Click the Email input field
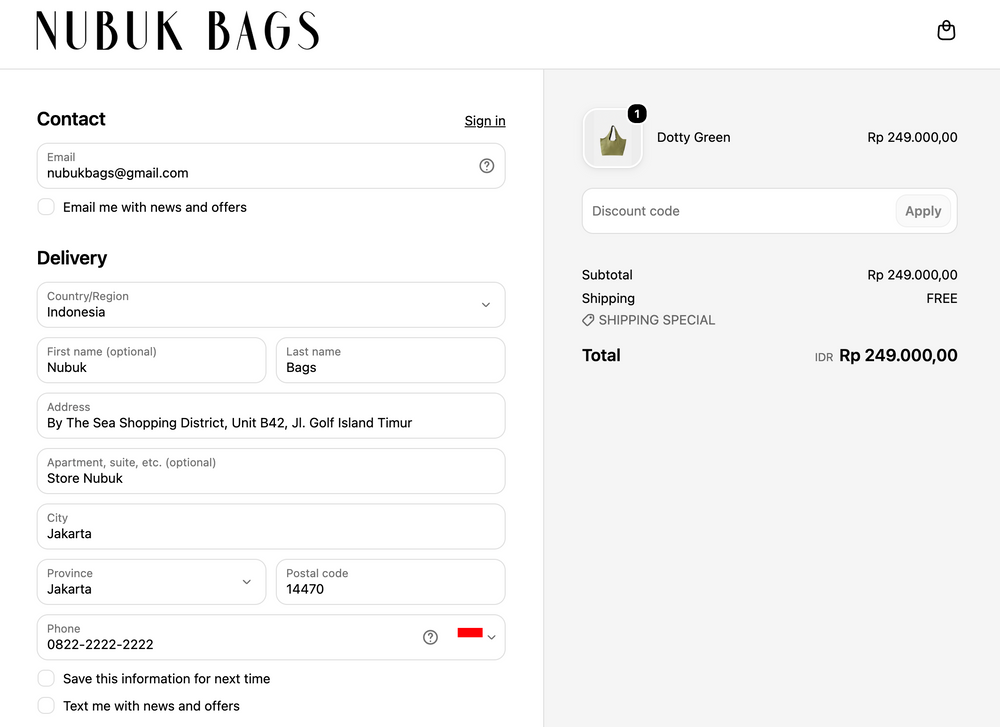Image resolution: width=1000 pixels, height=727 pixels. [271, 166]
